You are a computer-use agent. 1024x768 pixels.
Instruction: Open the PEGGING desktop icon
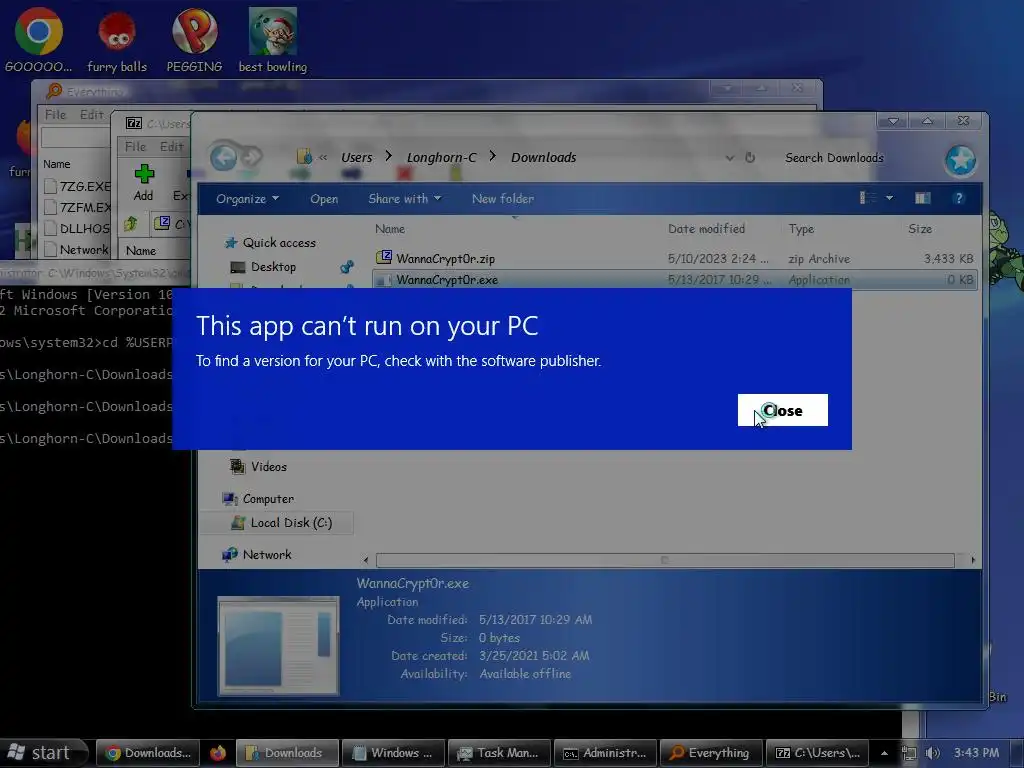pyautogui.click(x=194, y=40)
